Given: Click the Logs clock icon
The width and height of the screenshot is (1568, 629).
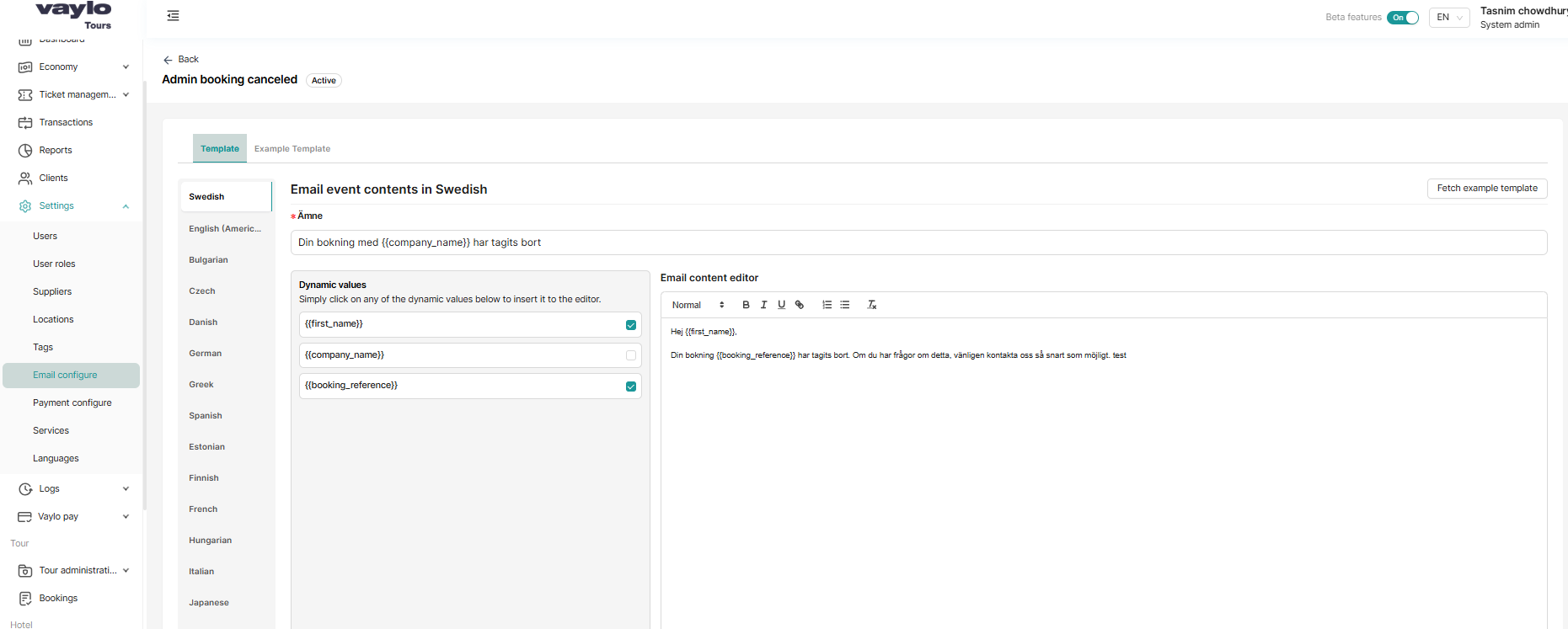Looking at the screenshot, I should pyautogui.click(x=25, y=489).
